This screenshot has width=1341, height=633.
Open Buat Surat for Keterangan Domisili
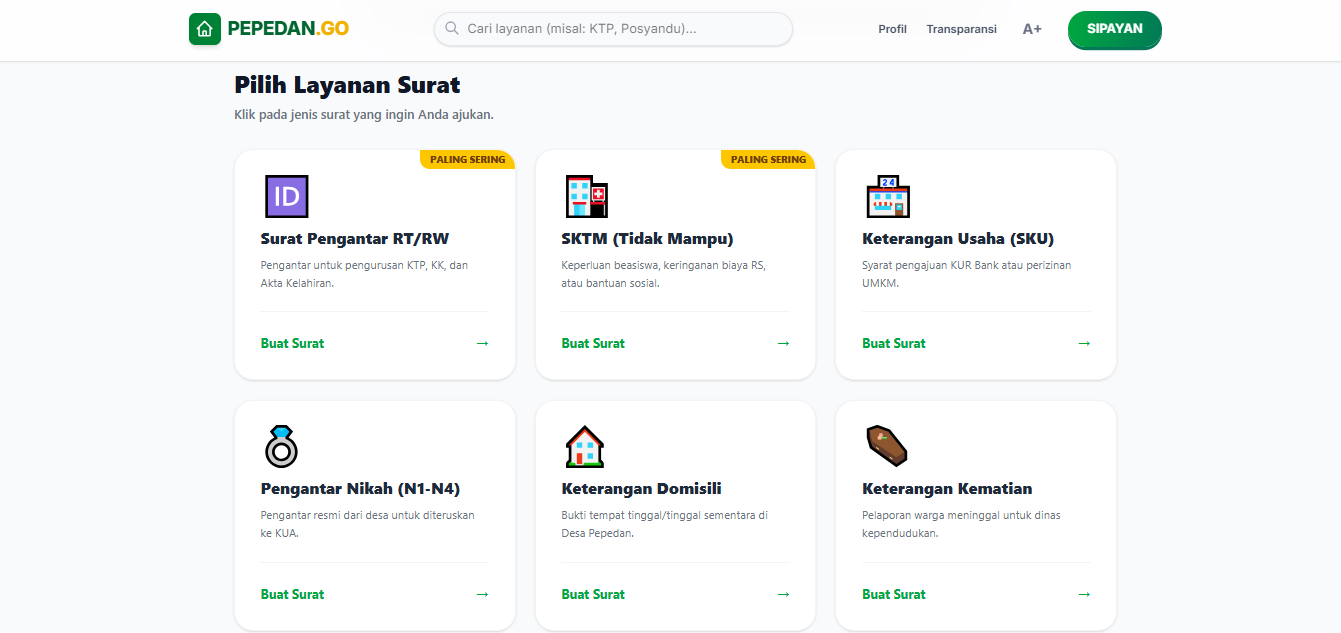tap(592, 594)
